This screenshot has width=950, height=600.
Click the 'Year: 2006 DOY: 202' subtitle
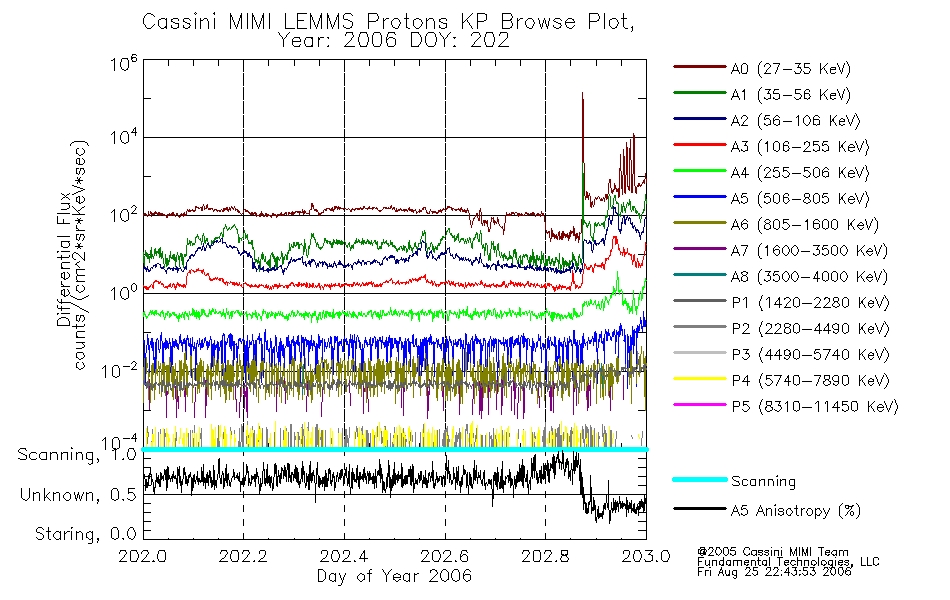pyautogui.click(x=394, y=41)
